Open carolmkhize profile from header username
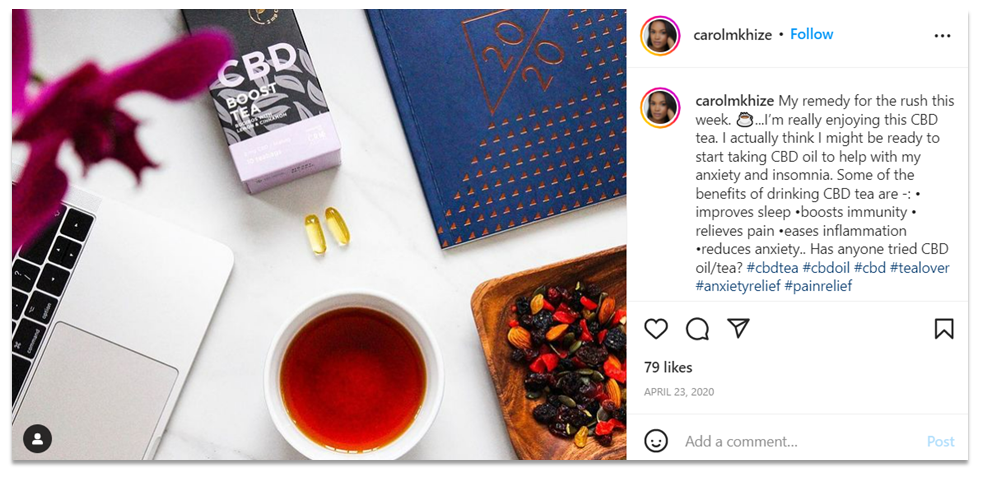982x482 pixels. tap(732, 35)
